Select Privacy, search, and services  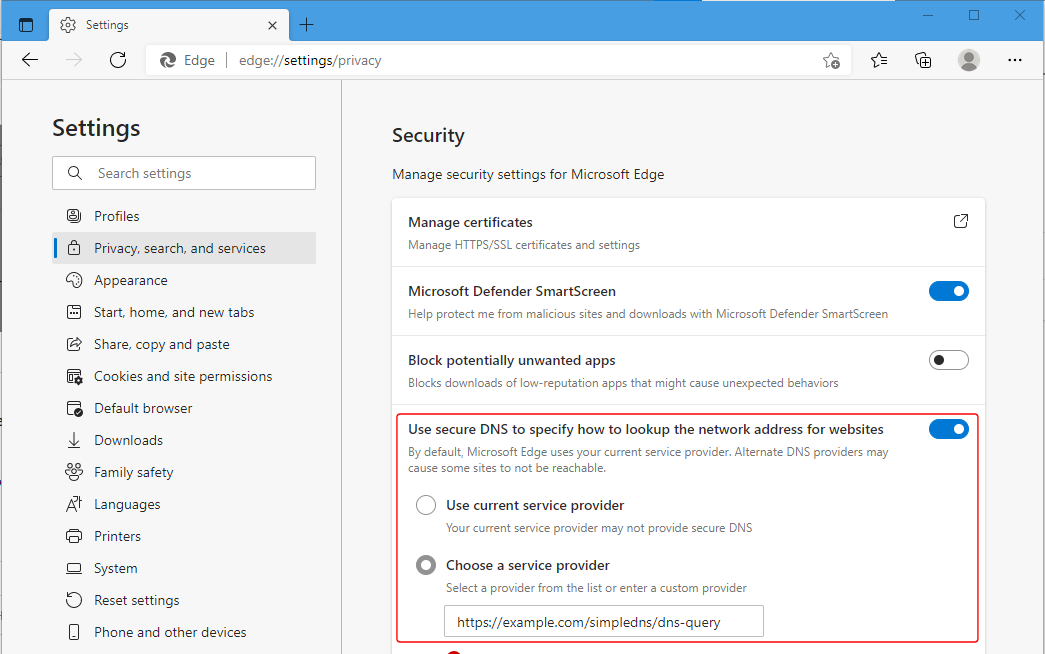coord(184,248)
